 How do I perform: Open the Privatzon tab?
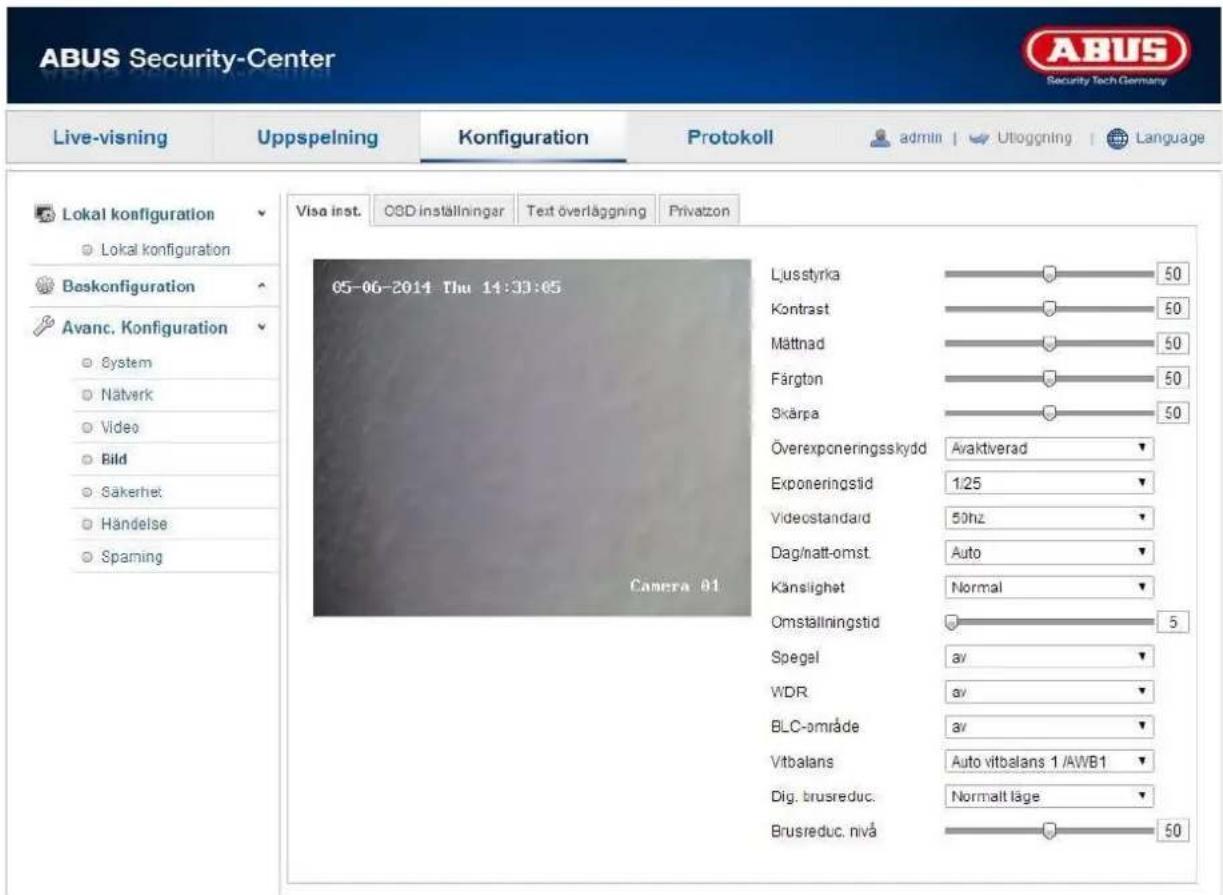(x=697, y=211)
